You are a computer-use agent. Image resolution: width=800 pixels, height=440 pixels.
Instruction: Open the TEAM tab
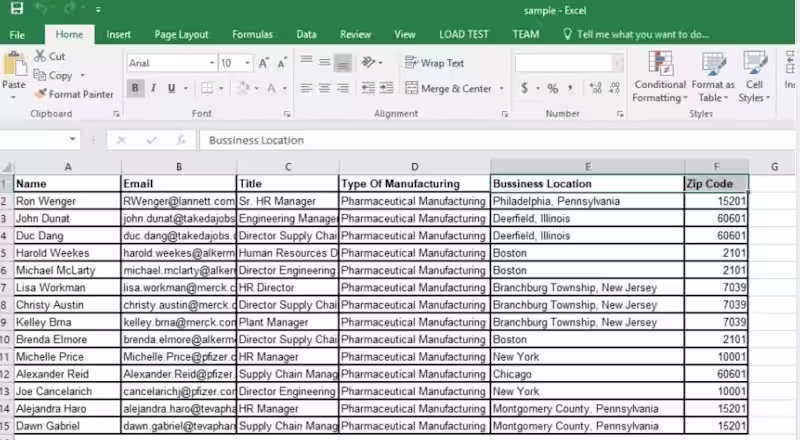[526, 35]
